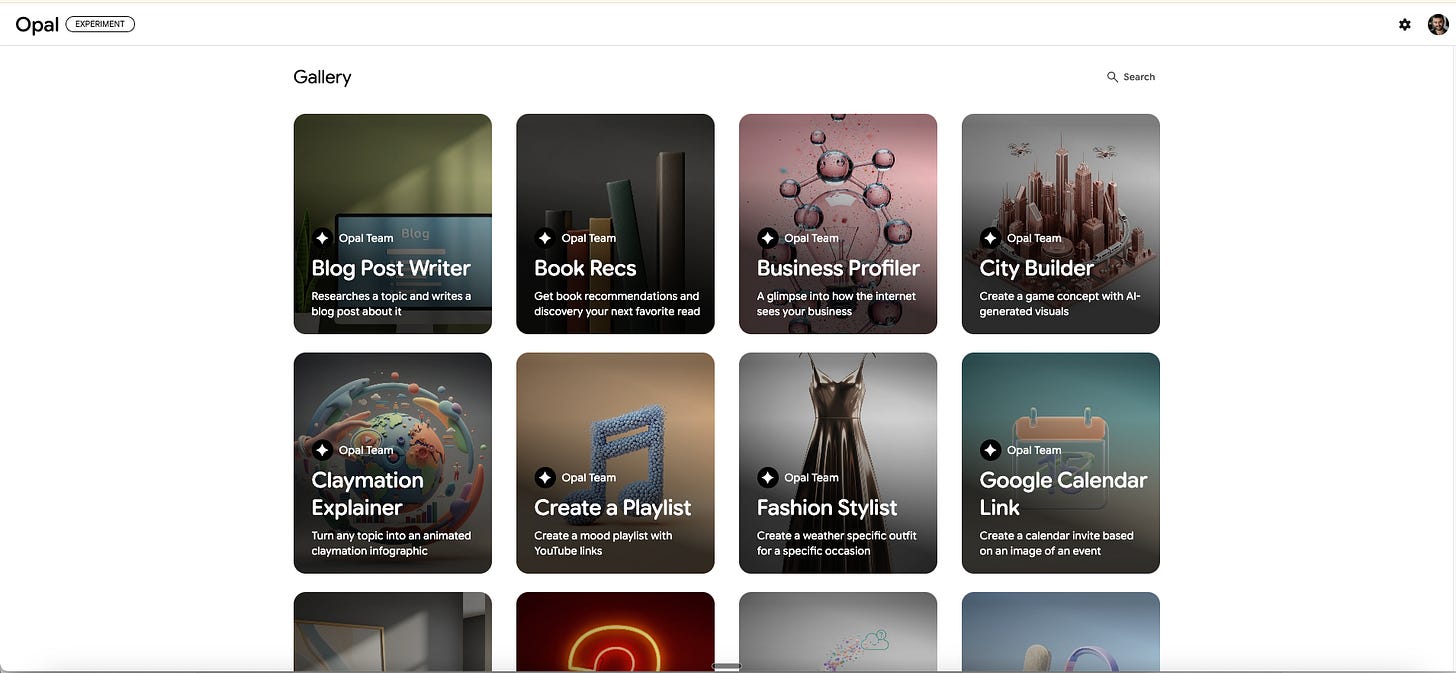Open the Book Recs card

[x=615, y=224]
